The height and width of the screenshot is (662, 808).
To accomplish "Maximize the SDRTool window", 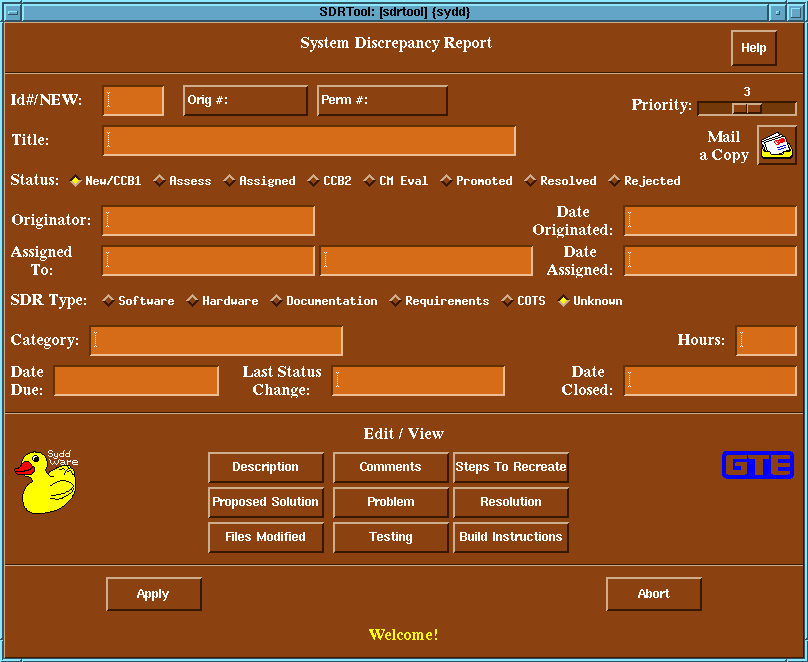I will point(795,12).
